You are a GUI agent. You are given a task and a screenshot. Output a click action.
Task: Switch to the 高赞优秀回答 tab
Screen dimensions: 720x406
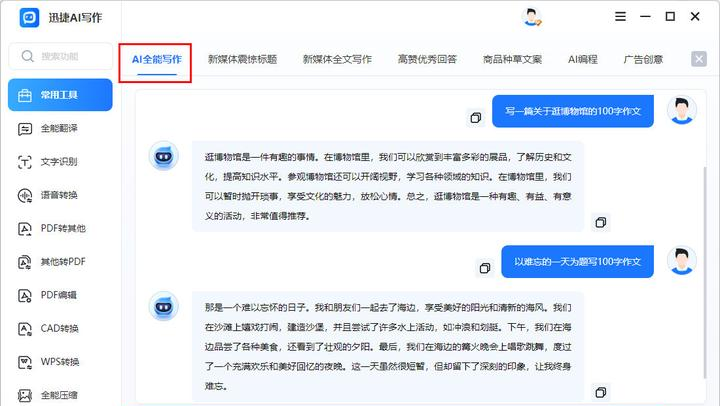[427, 59]
